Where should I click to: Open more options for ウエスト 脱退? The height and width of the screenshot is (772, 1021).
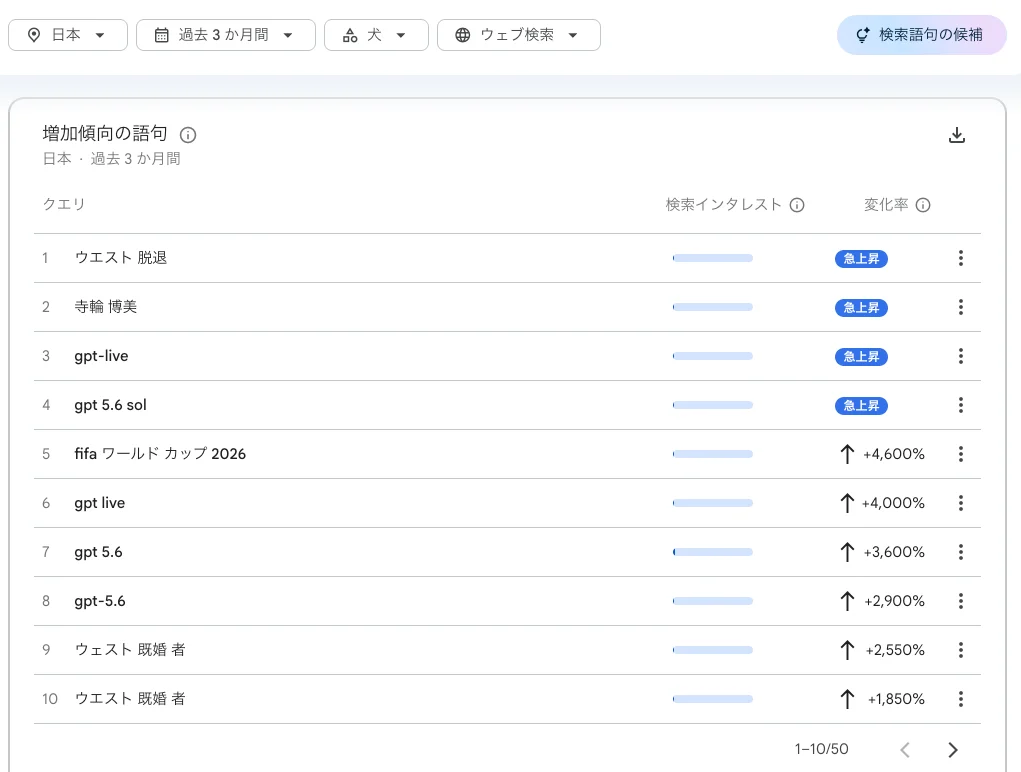[960, 258]
